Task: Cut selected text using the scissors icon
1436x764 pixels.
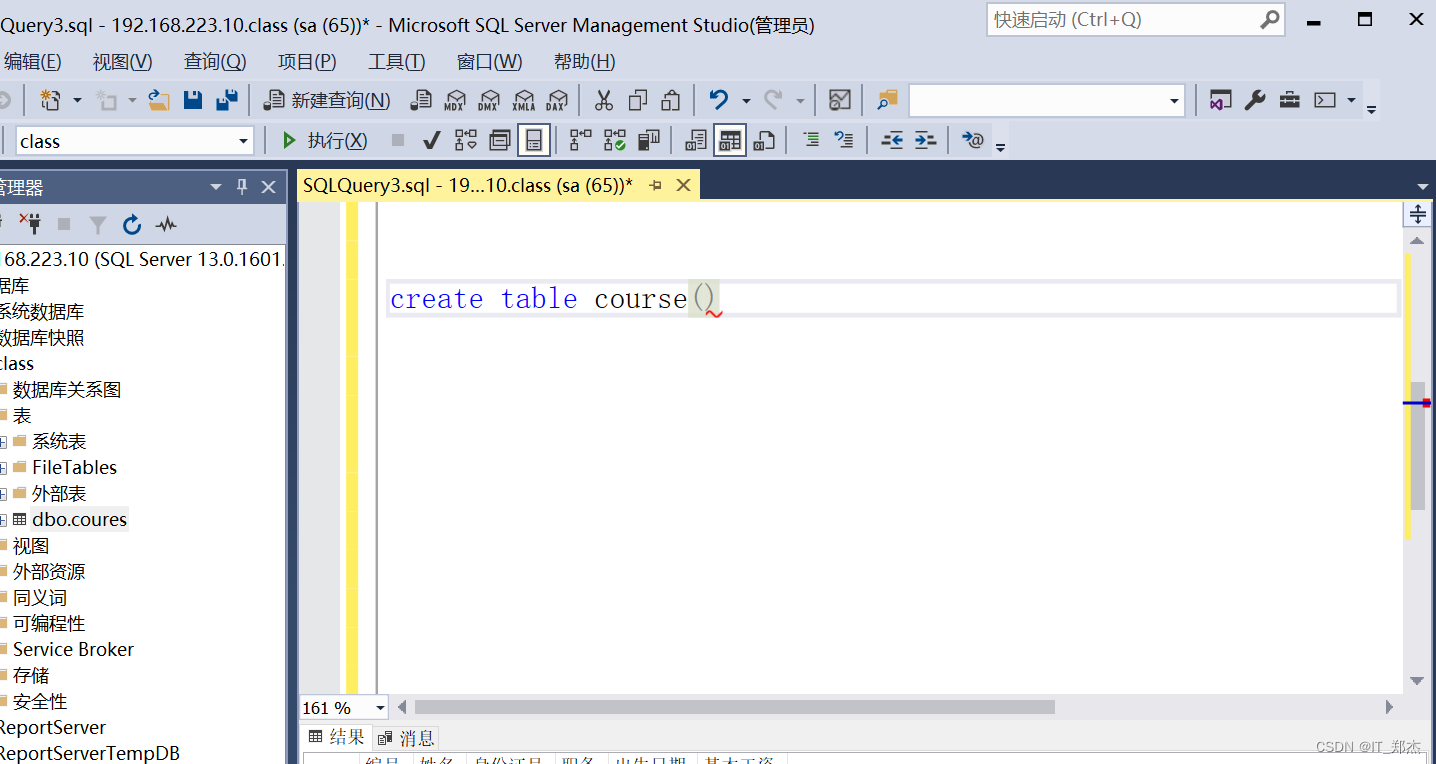Action: [x=604, y=100]
